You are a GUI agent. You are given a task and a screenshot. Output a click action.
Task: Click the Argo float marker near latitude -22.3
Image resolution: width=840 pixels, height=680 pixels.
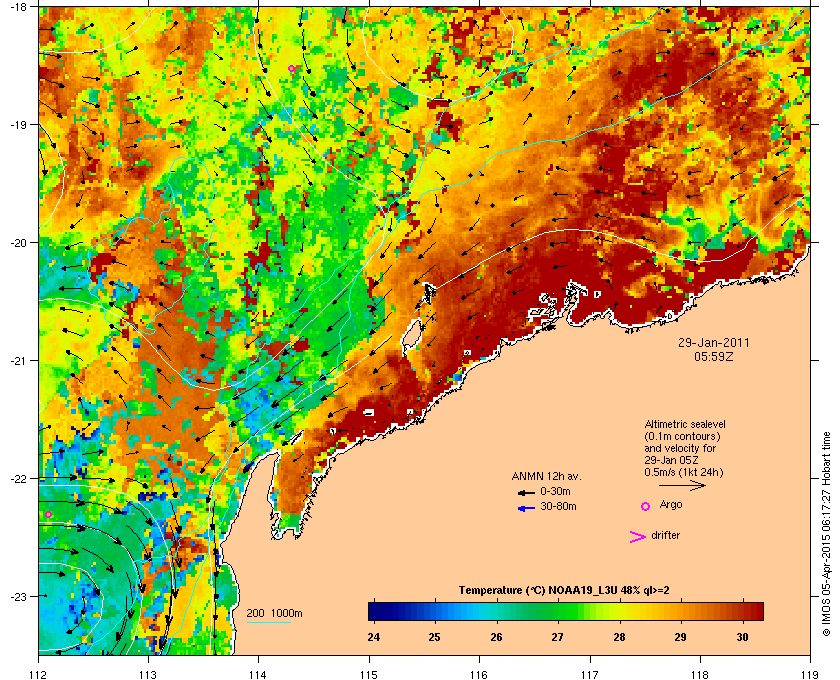[x=48, y=514]
